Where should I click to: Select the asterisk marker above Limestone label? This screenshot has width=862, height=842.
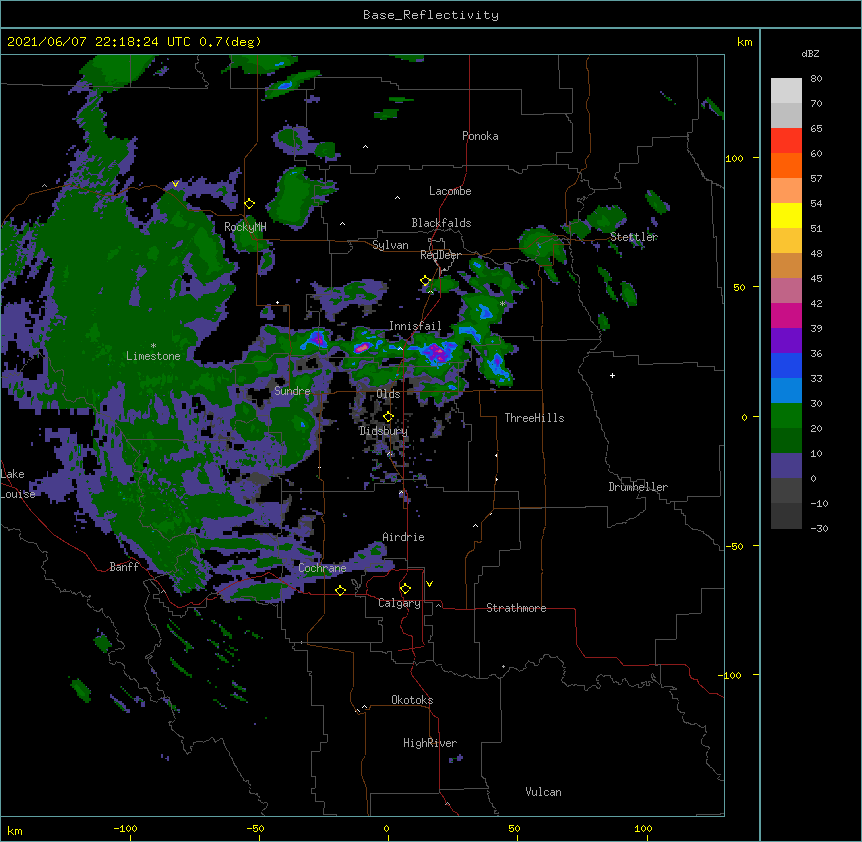point(153,346)
